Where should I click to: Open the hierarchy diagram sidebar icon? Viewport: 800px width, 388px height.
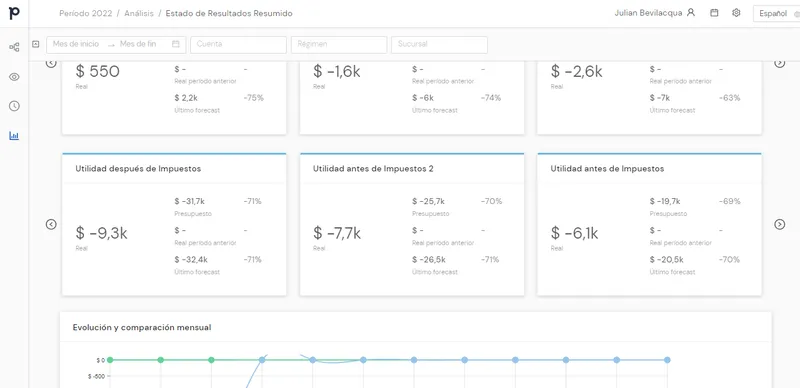(14, 47)
